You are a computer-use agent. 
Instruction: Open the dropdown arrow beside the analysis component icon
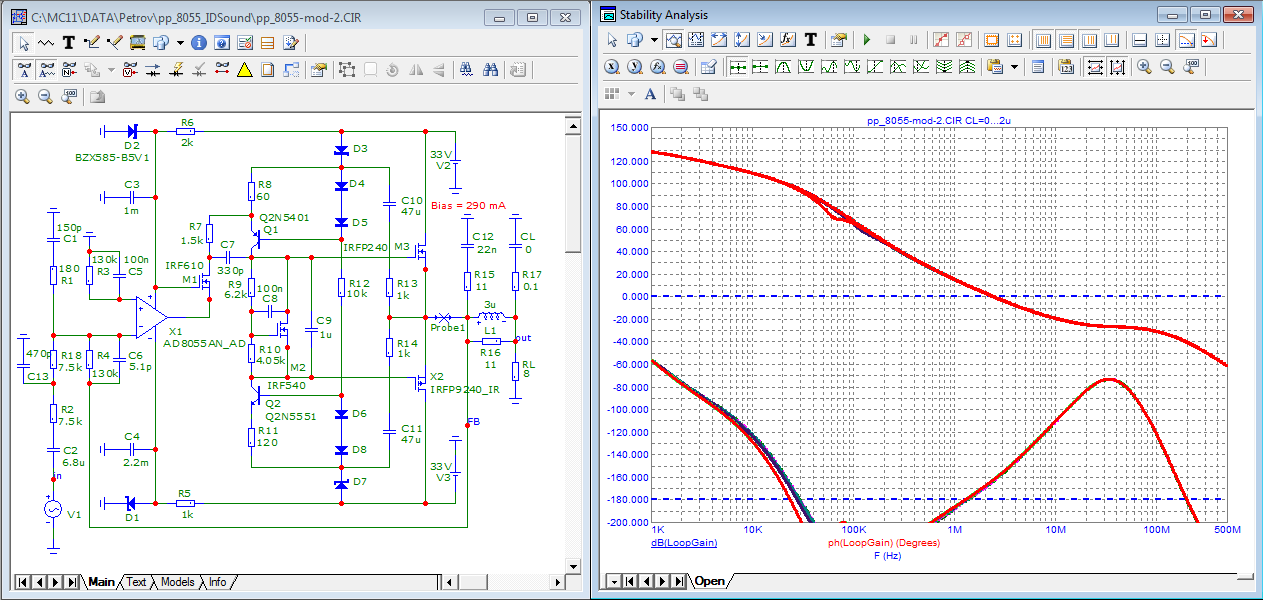coord(654,40)
